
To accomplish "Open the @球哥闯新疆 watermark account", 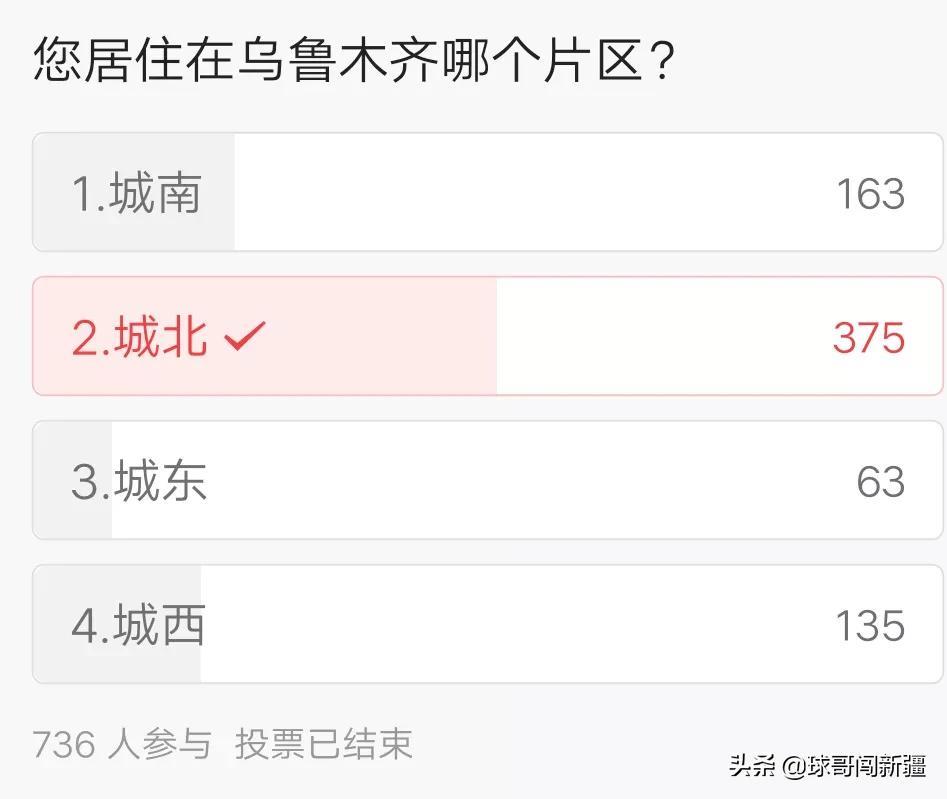I will (x=854, y=766).
